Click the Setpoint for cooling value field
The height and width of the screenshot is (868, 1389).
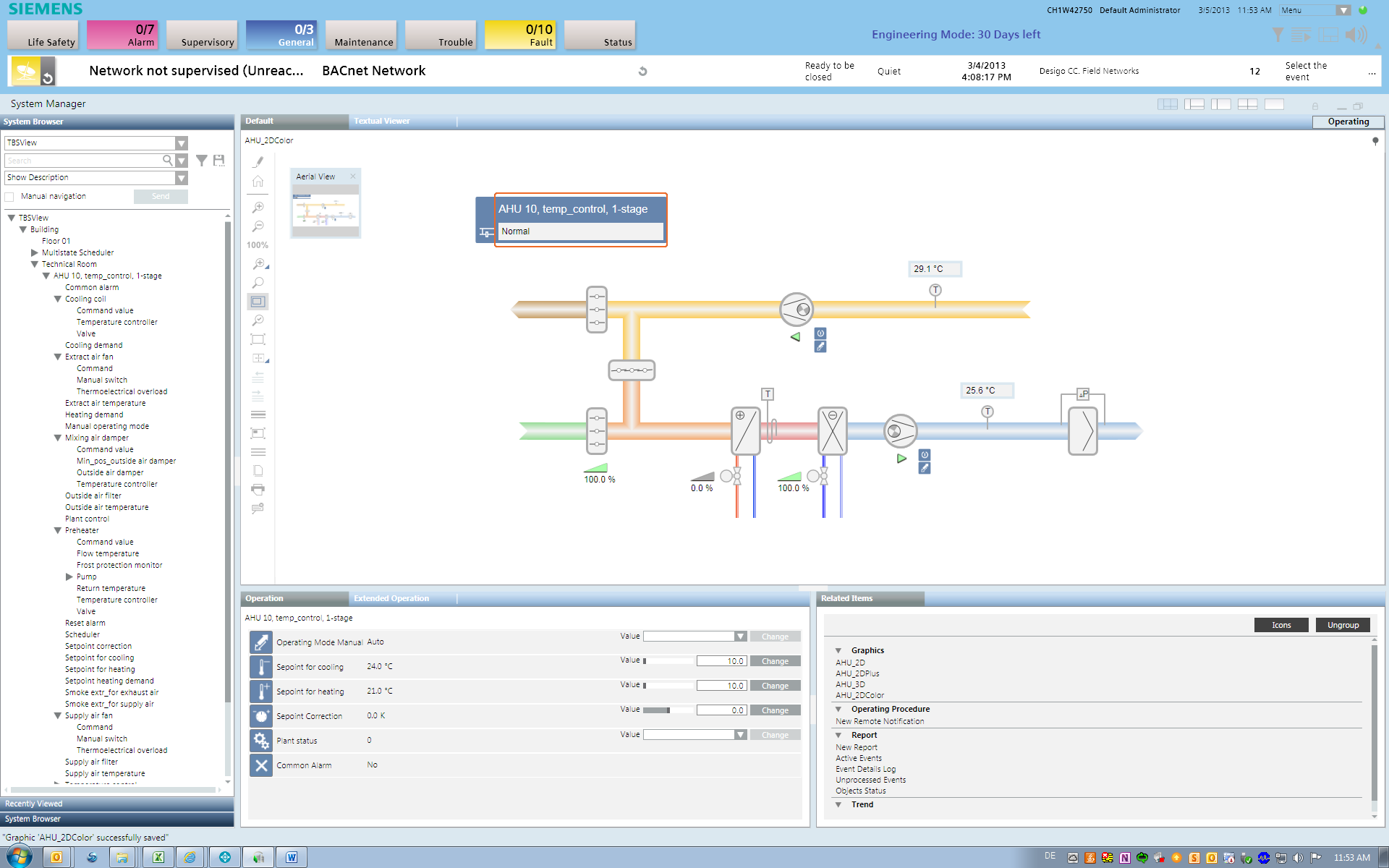[721, 661]
